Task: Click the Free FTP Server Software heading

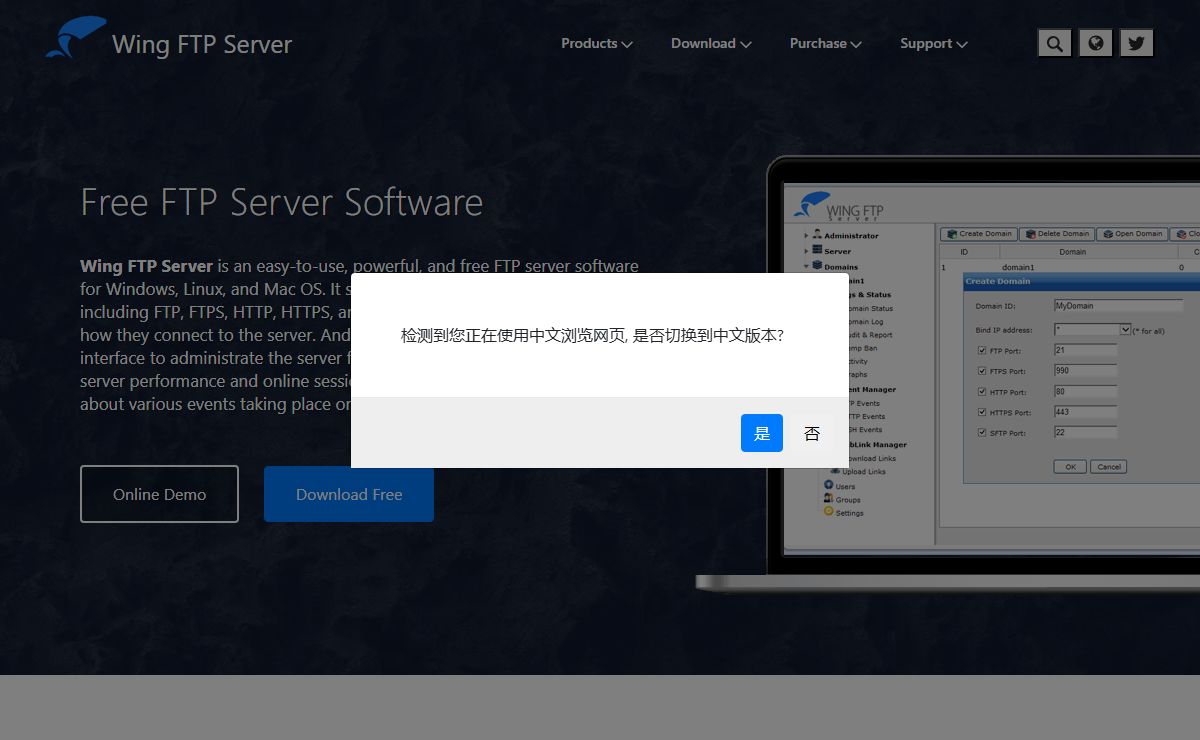Action: 281,202
